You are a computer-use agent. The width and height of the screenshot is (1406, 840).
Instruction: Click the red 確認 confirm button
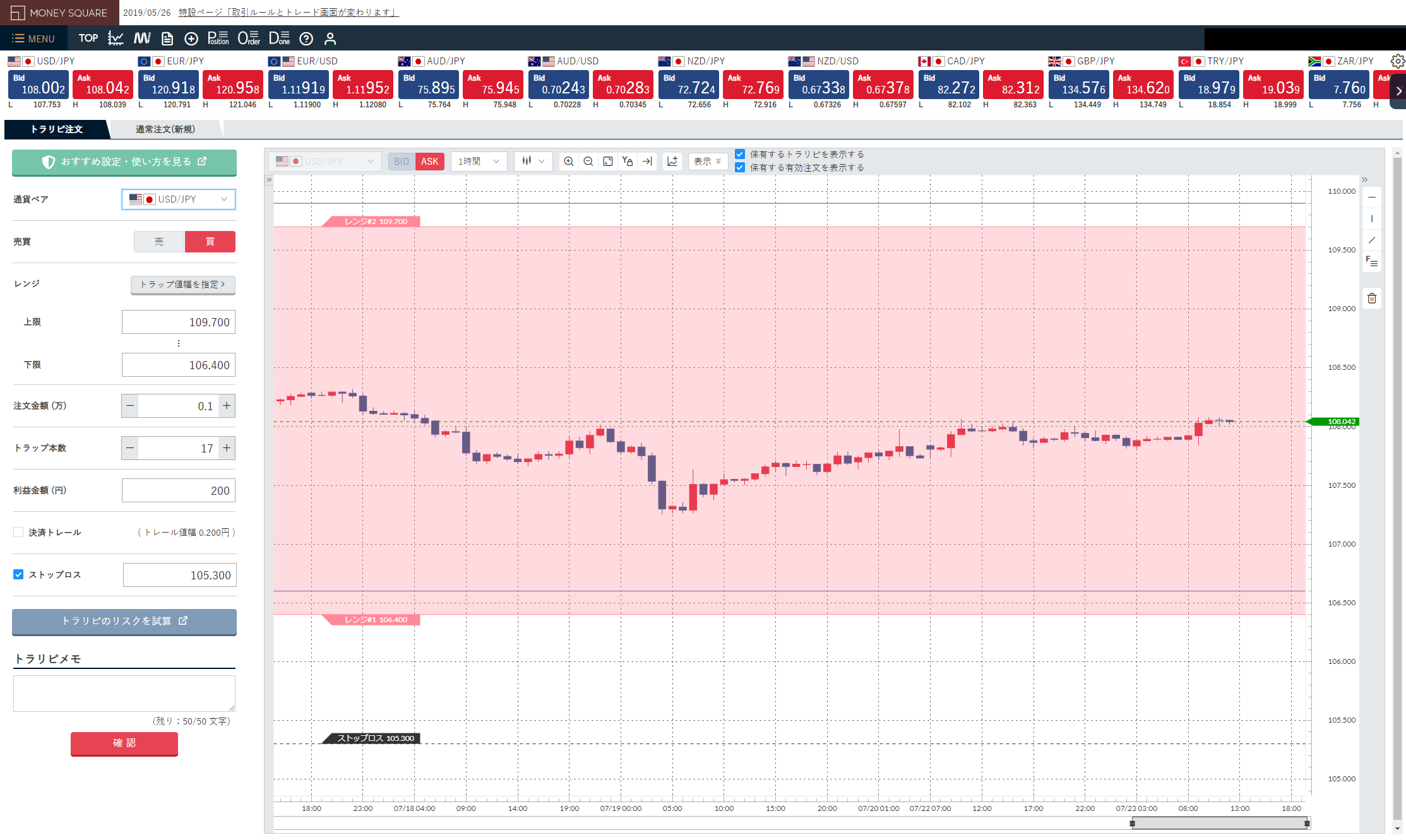(124, 743)
